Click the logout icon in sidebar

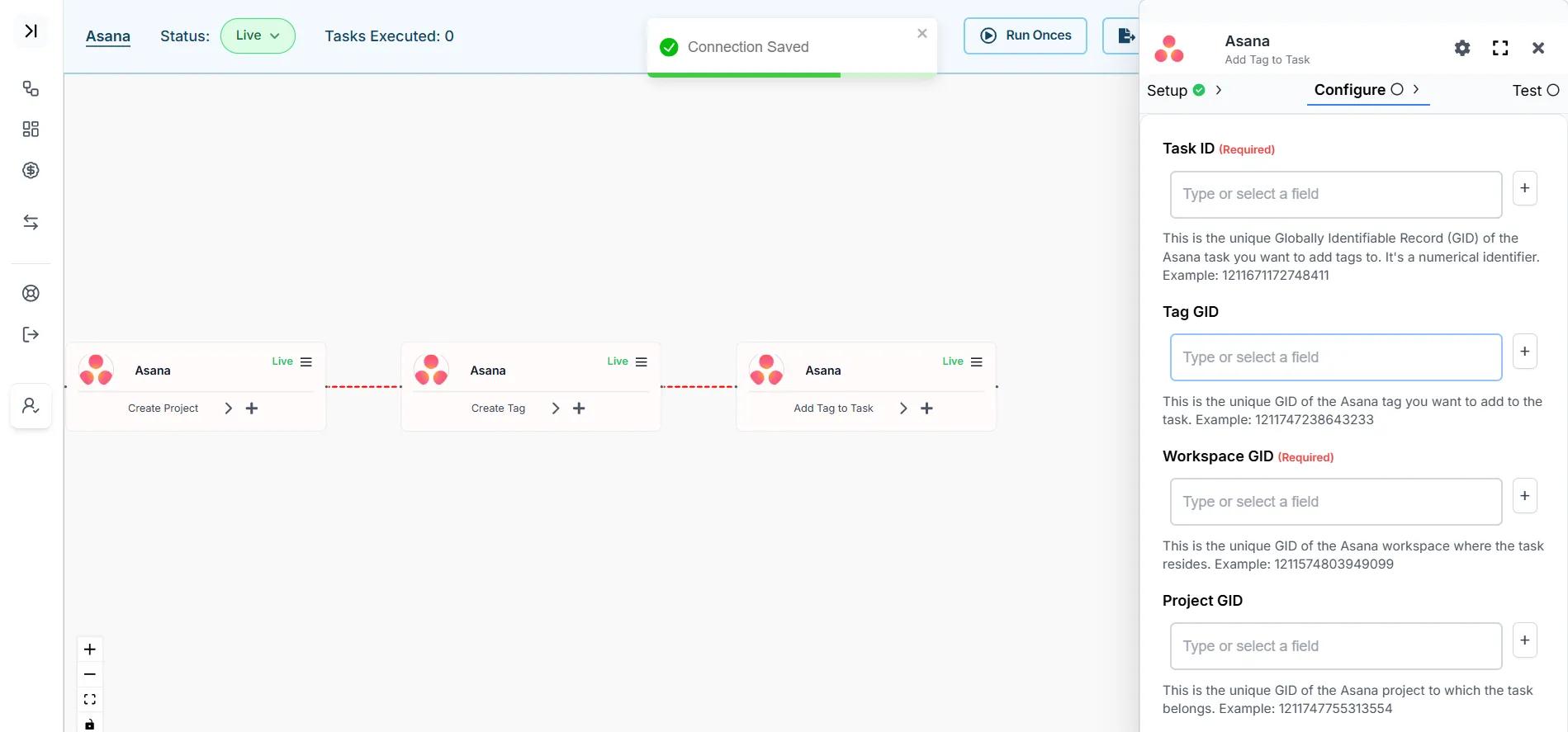31,334
